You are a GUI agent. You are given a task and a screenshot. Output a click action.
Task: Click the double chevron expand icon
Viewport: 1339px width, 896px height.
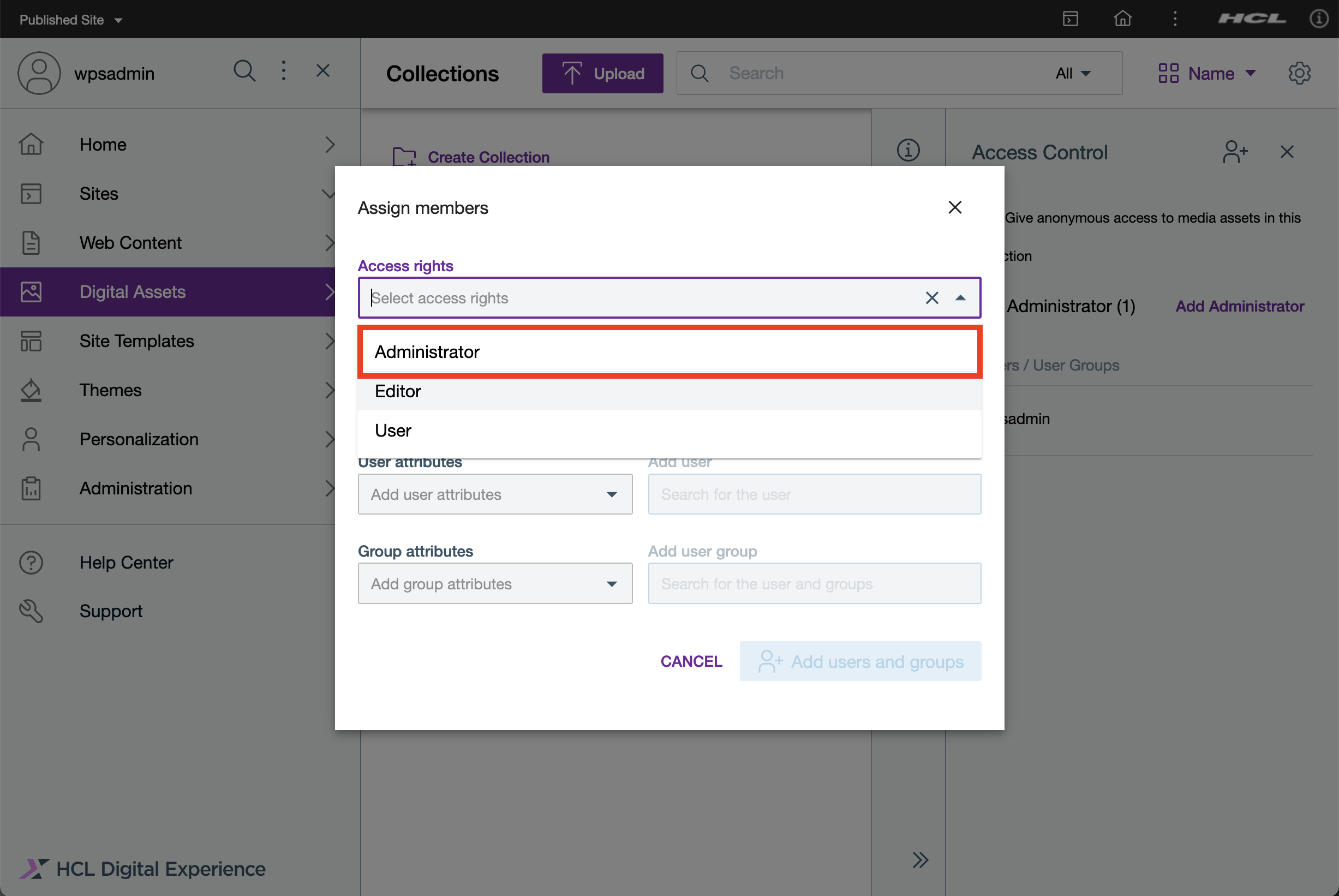click(x=920, y=859)
